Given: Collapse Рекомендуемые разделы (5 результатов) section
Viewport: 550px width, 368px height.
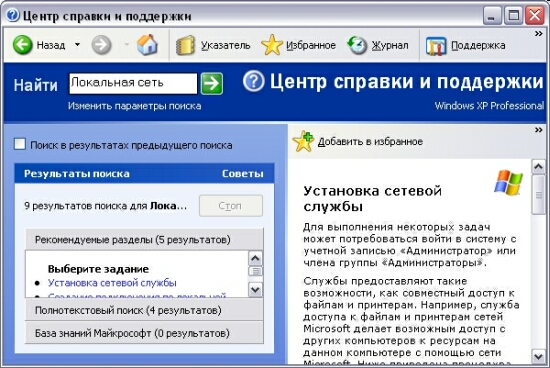Looking at the screenshot, I should 144,240.
